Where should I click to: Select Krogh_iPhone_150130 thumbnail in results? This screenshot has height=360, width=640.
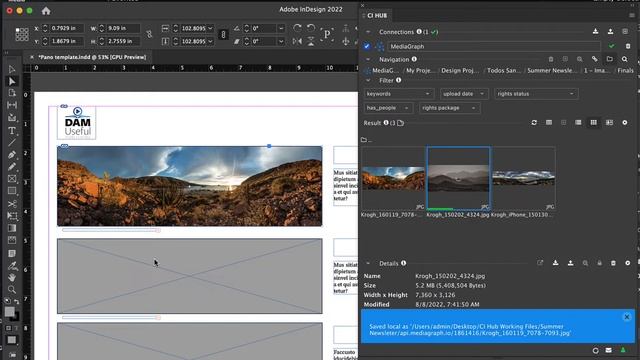(x=524, y=178)
